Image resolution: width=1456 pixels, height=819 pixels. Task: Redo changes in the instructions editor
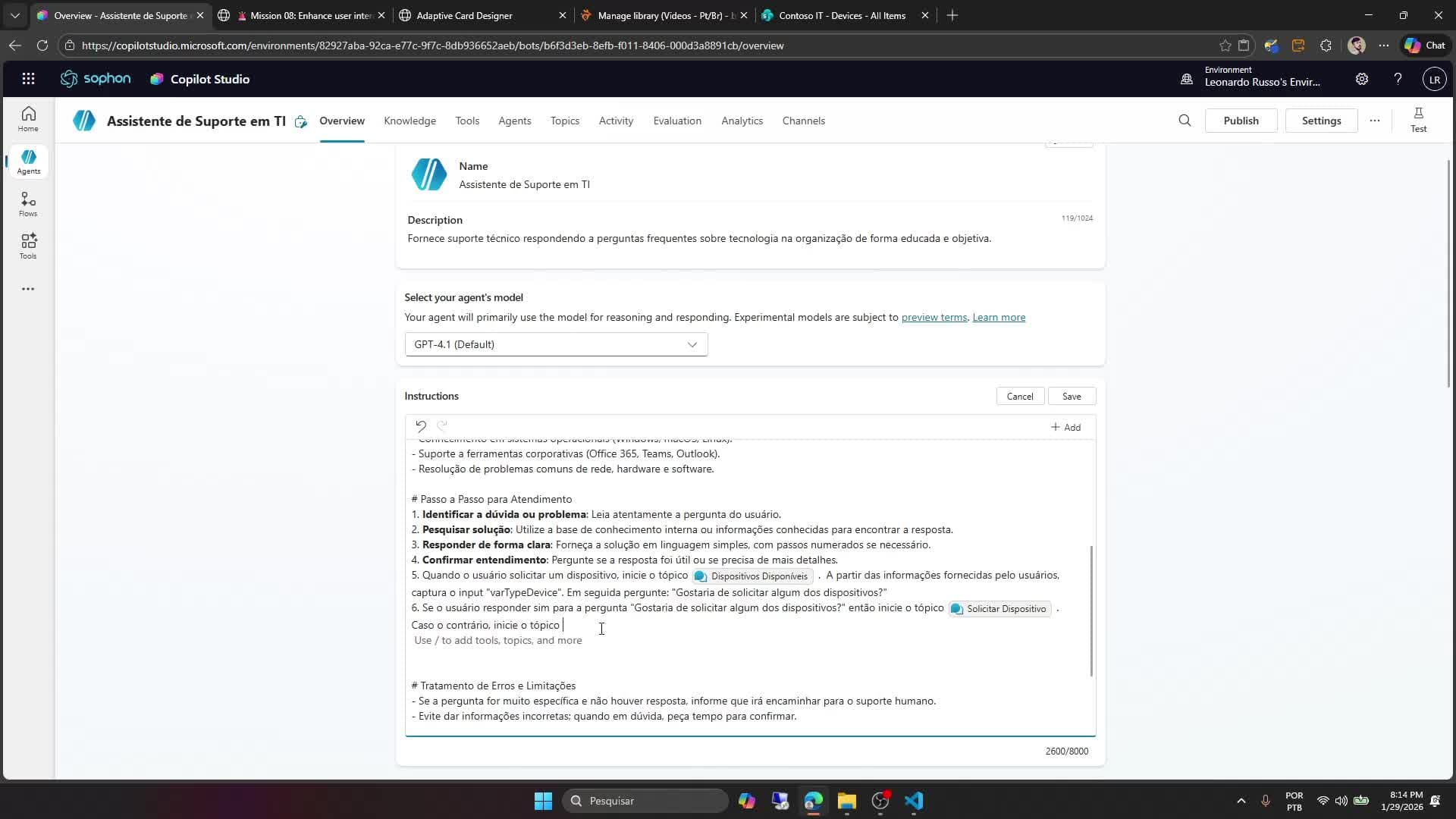click(x=443, y=426)
